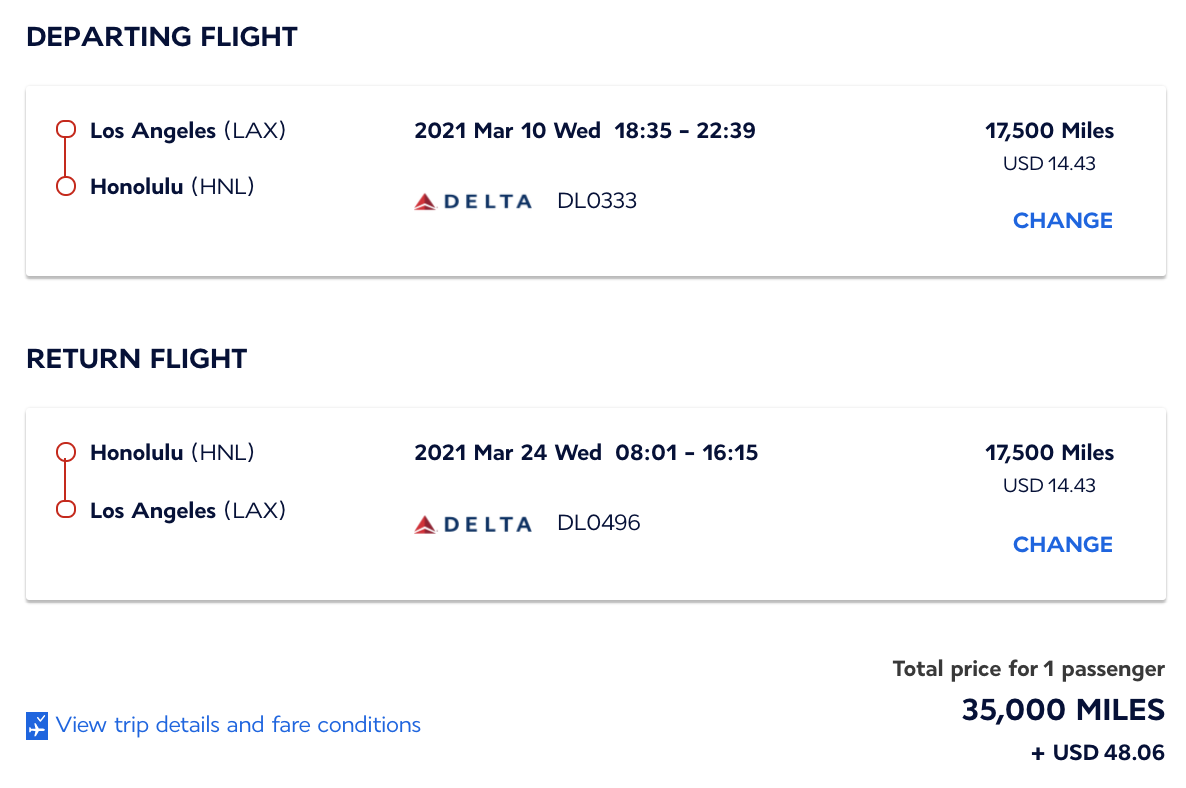Select the DEPARTING FLIGHT section header
Screen dimensions: 1186x788
(x=162, y=37)
